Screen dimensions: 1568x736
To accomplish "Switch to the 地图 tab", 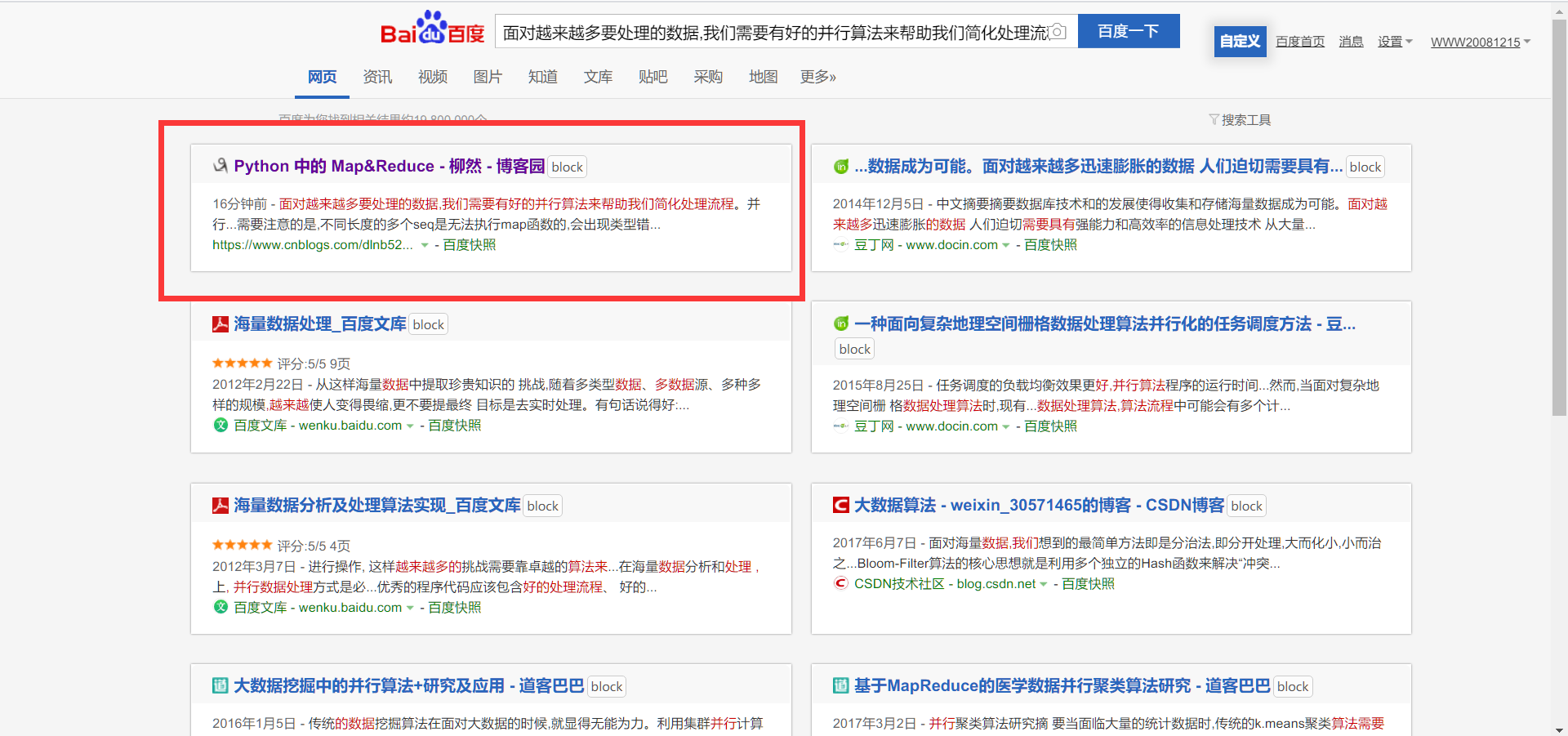I will (x=764, y=77).
